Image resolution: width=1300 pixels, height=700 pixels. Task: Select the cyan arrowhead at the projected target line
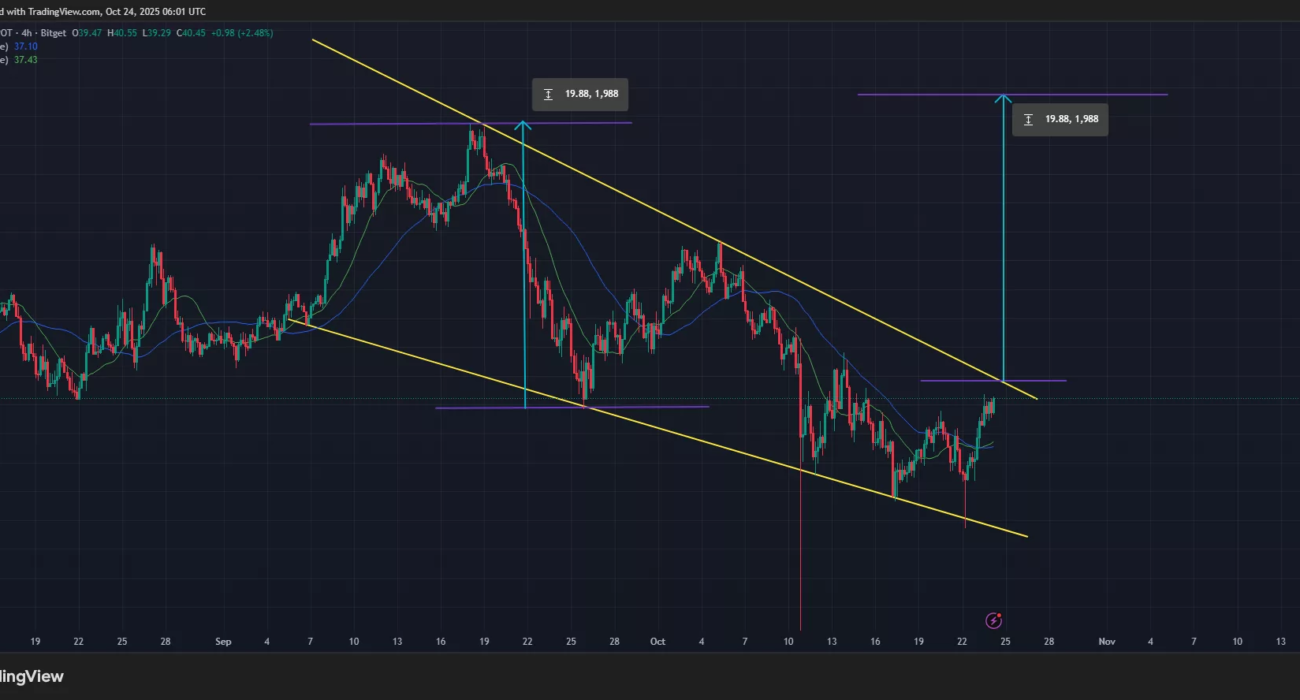click(1003, 99)
